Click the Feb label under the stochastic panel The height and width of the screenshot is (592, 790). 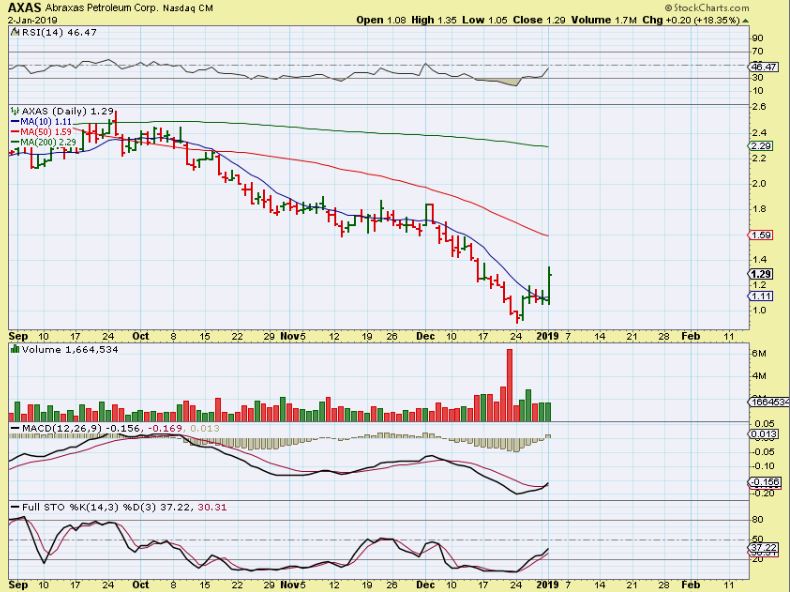coord(691,584)
